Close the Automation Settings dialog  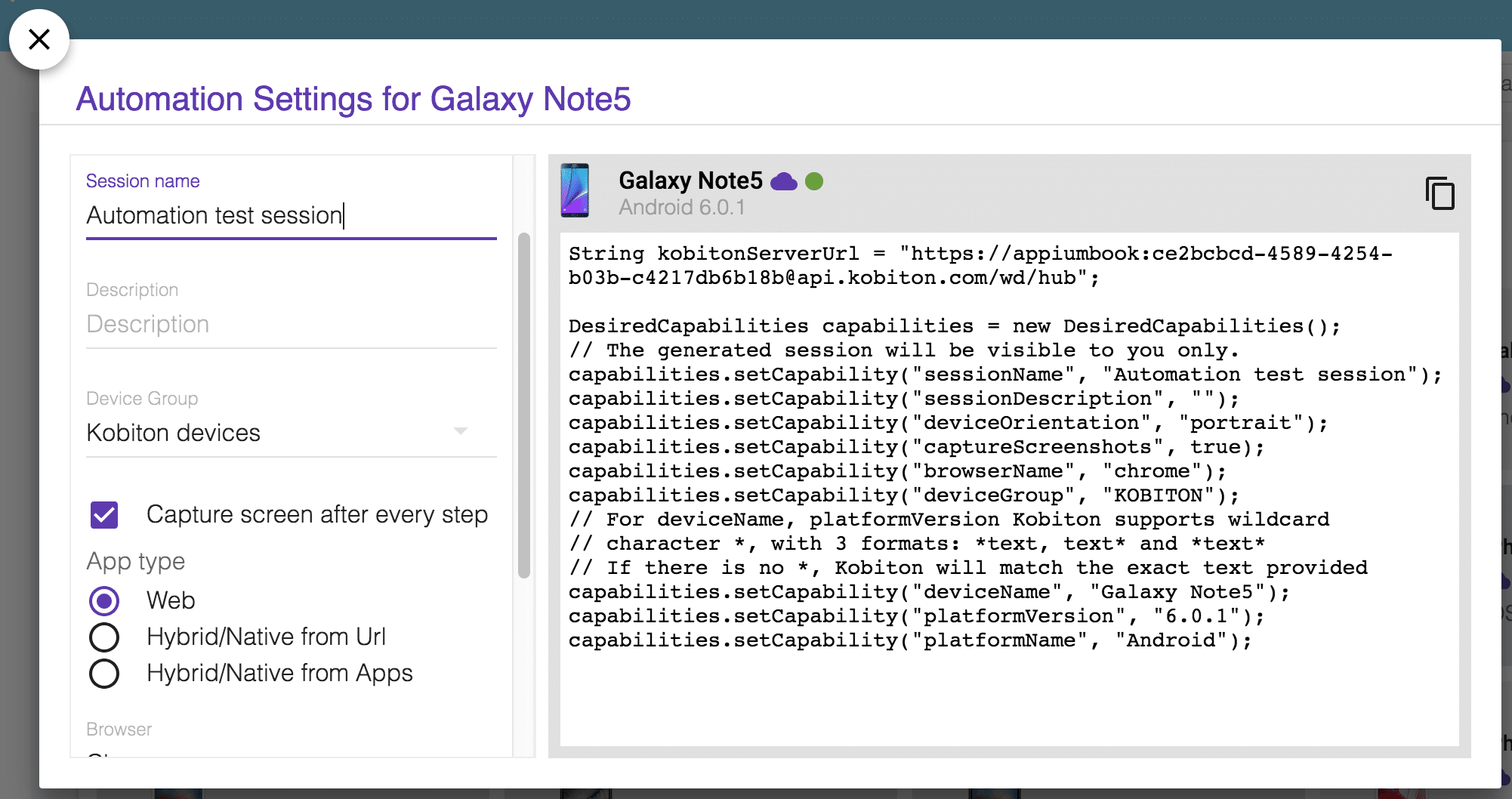coord(39,39)
